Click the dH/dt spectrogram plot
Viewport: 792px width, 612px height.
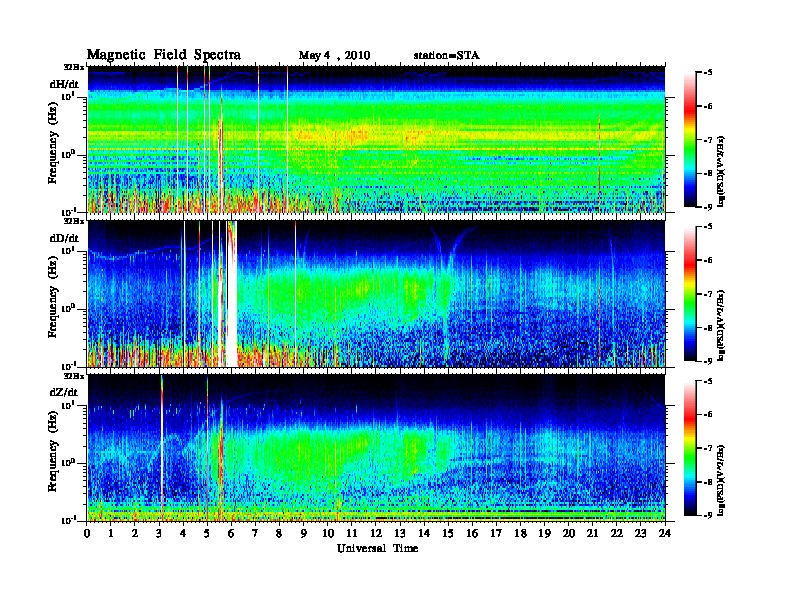pos(376,139)
